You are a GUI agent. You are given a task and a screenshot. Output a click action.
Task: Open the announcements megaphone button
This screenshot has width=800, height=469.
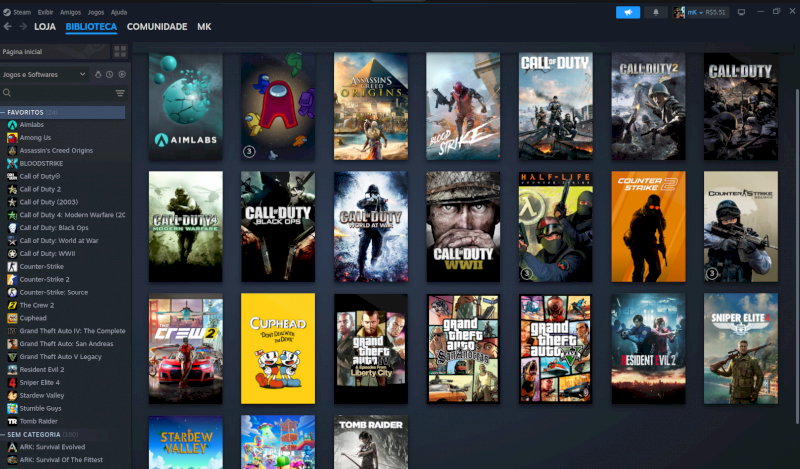click(628, 12)
